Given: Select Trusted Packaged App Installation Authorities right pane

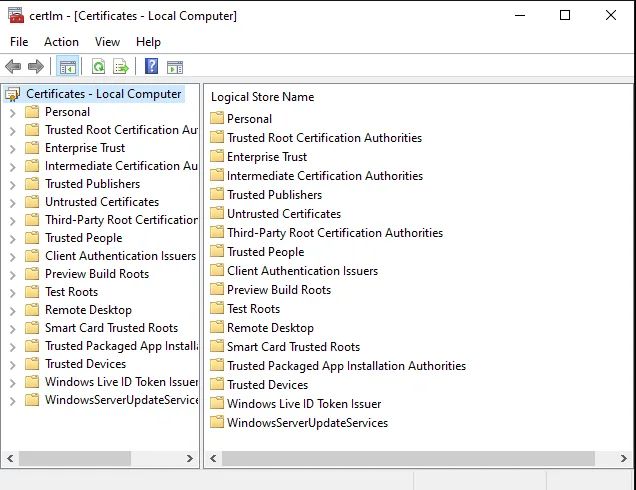Looking at the screenshot, I should click(x=346, y=366).
